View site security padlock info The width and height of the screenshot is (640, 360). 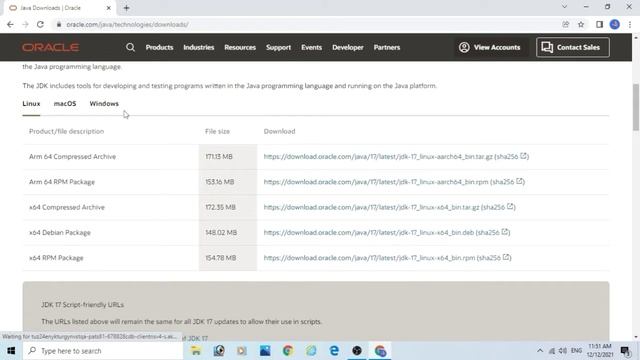click(x=59, y=24)
